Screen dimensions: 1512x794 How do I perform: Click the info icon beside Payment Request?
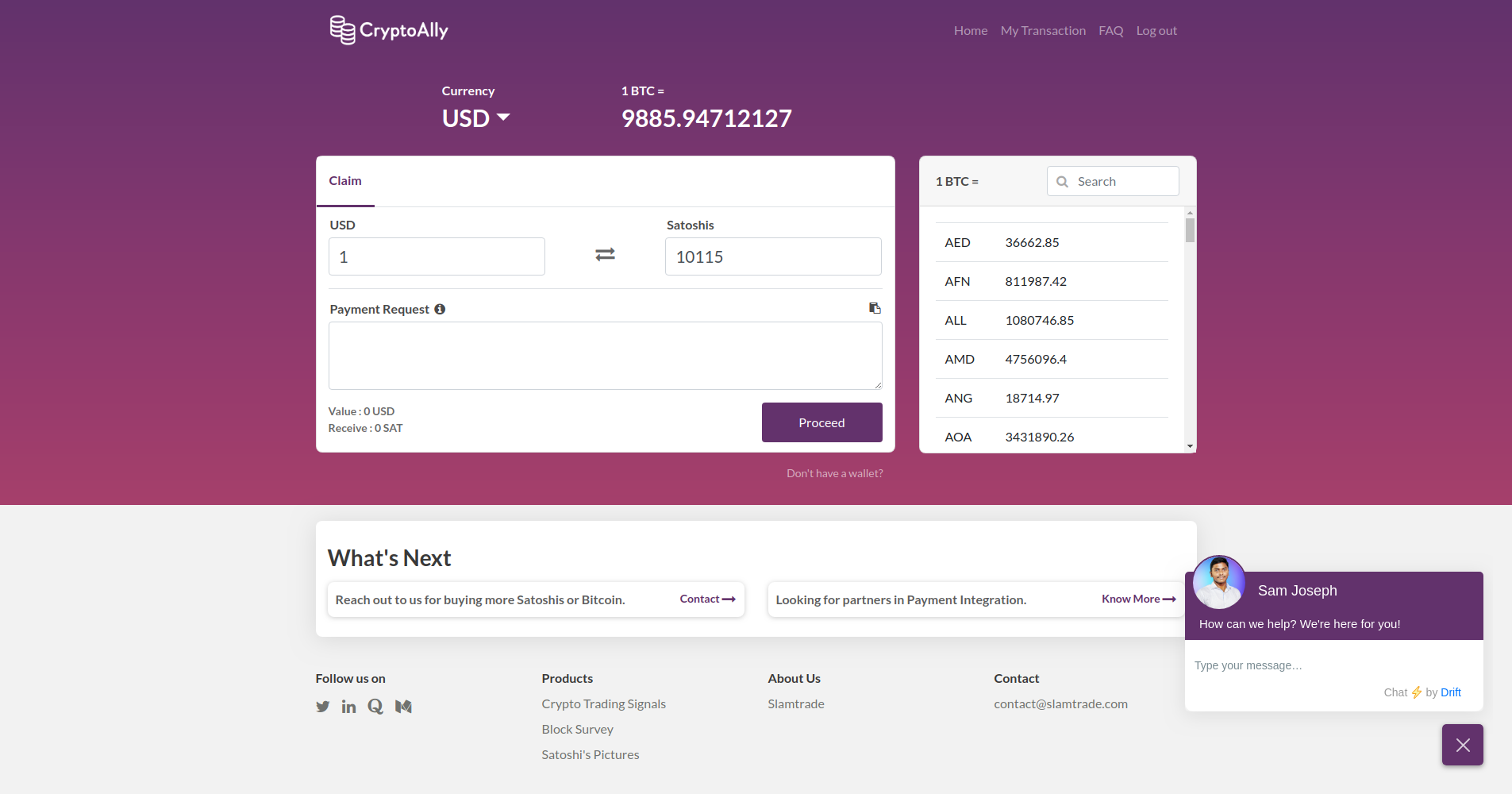tap(441, 309)
